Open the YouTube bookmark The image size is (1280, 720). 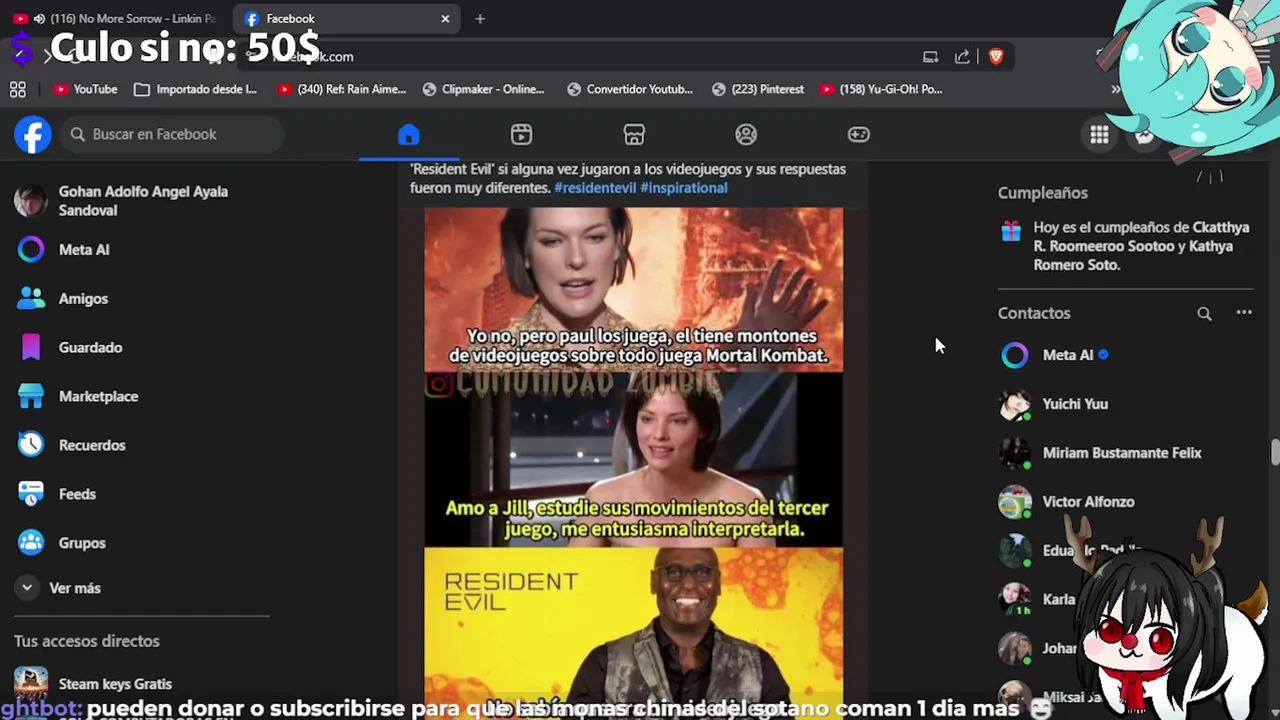tap(86, 89)
